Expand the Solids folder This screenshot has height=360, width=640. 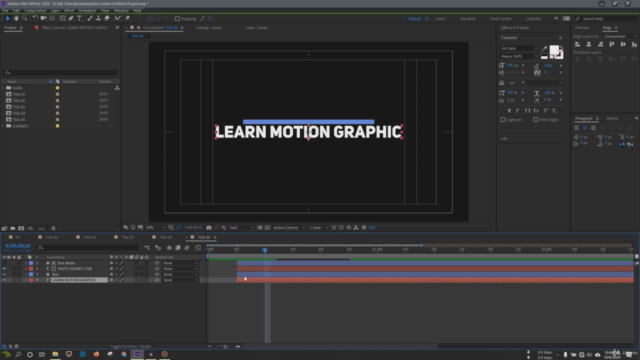tap(3, 88)
